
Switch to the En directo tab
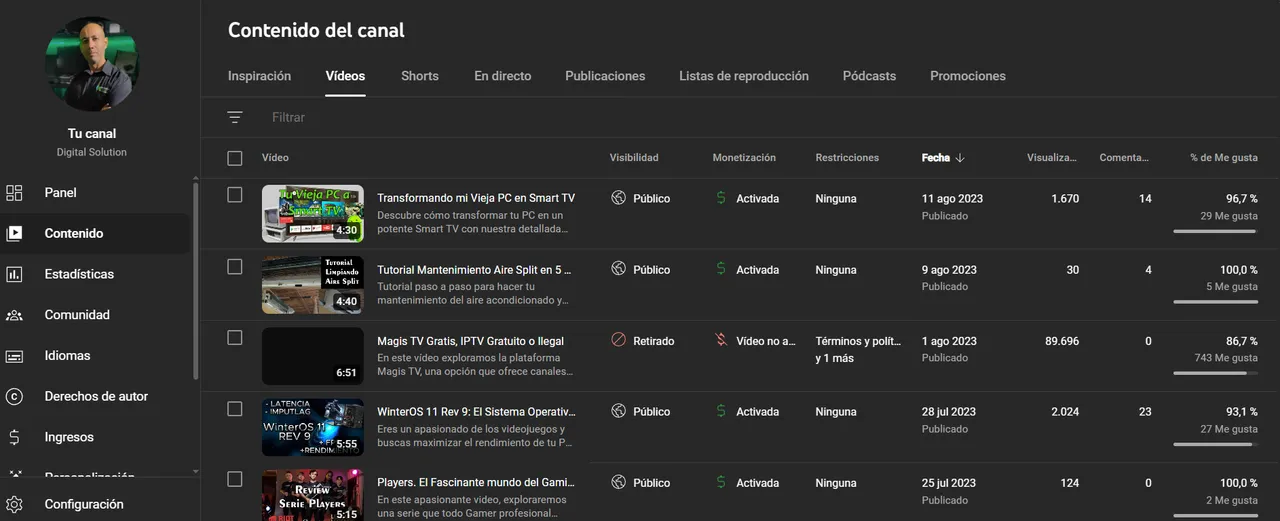pos(503,76)
